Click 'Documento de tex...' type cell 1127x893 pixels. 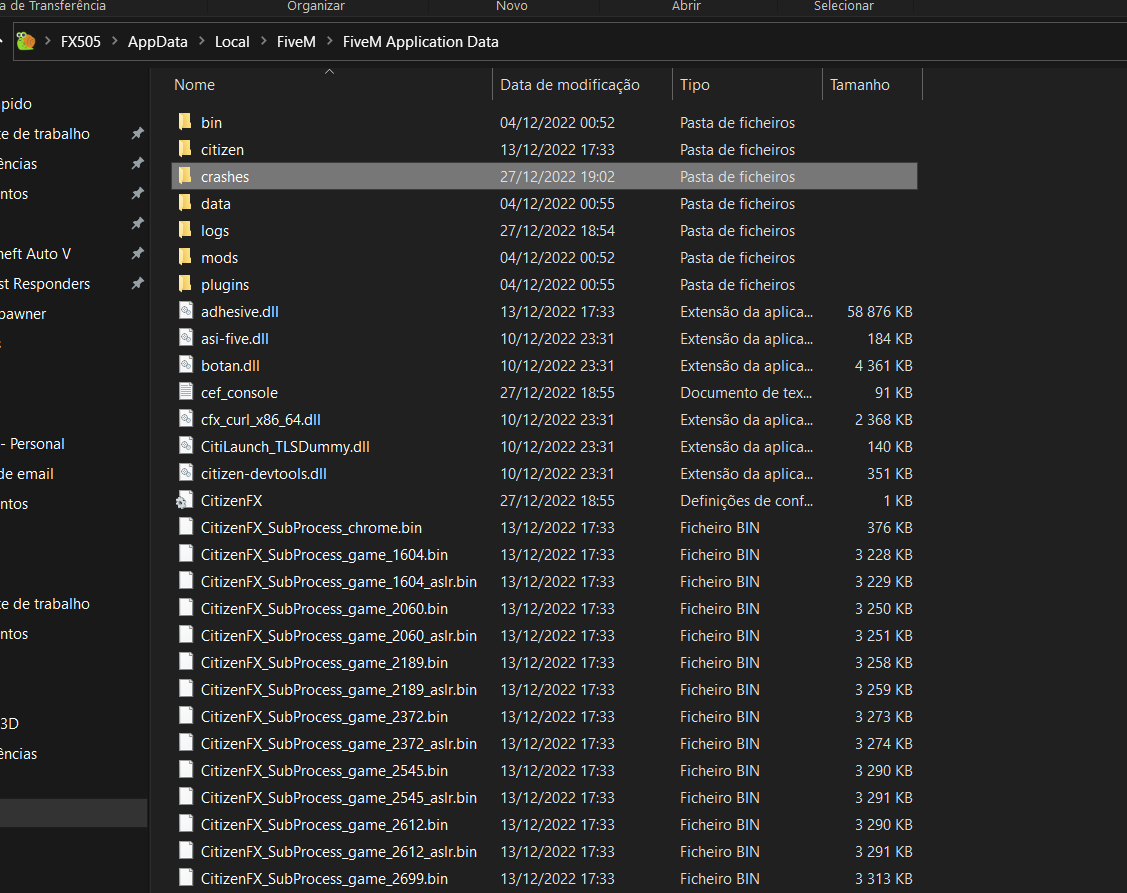pyautogui.click(x=746, y=393)
